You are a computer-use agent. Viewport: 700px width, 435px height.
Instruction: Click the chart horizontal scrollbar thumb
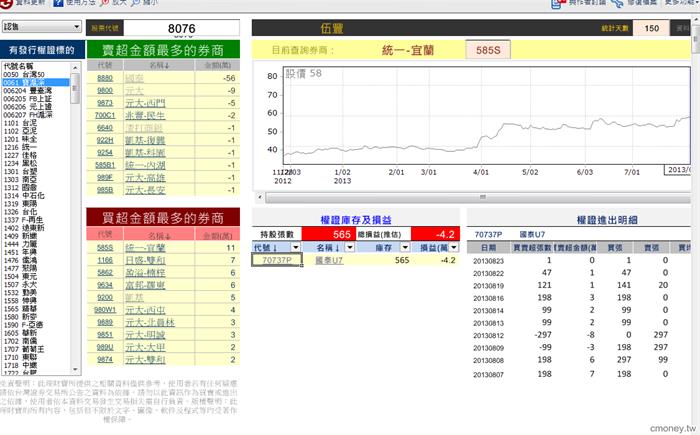pyautogui.click(x=479, y=197)
